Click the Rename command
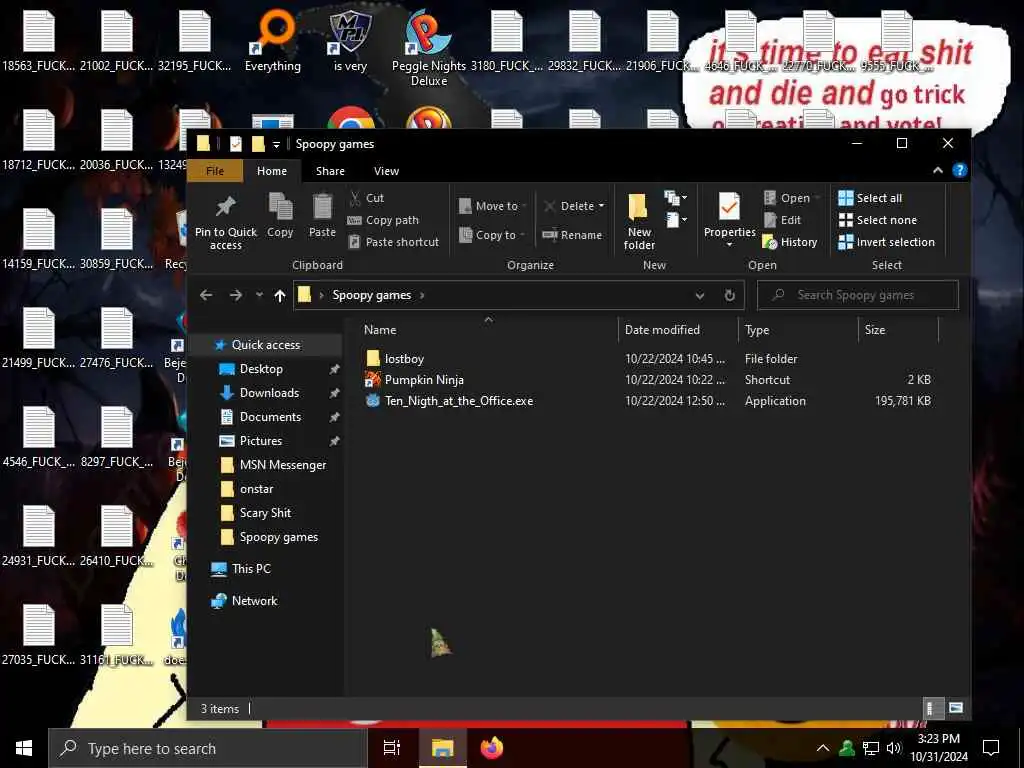 [x=572, y=235]
